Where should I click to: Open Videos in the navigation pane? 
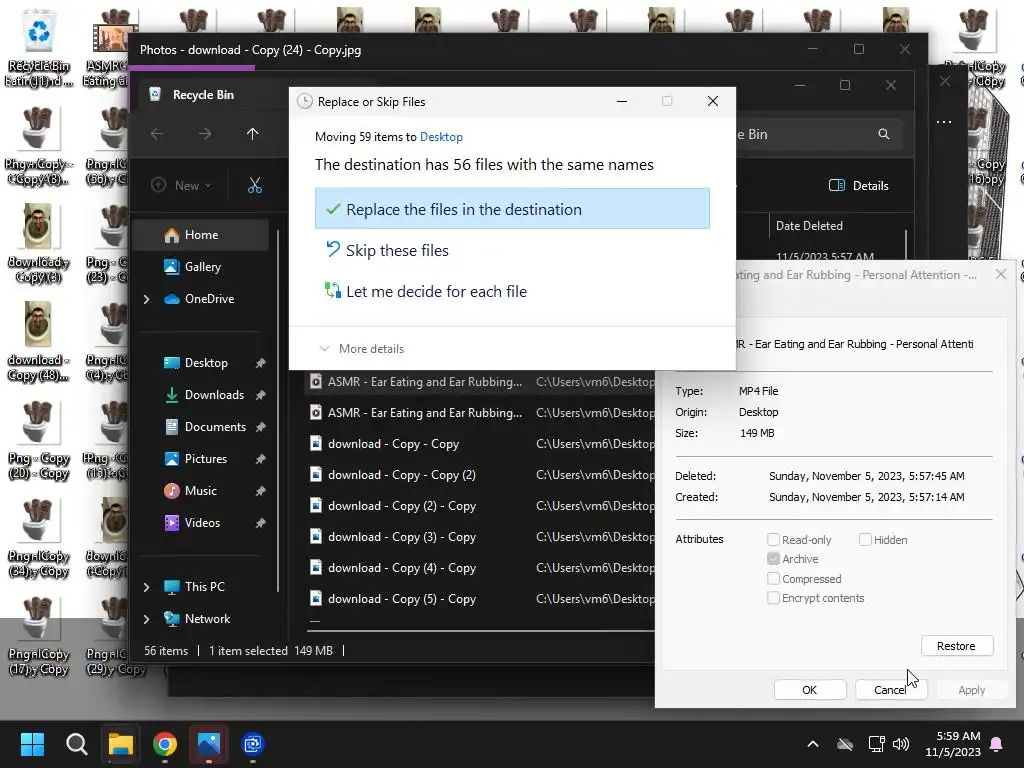(x=204, y=523)
